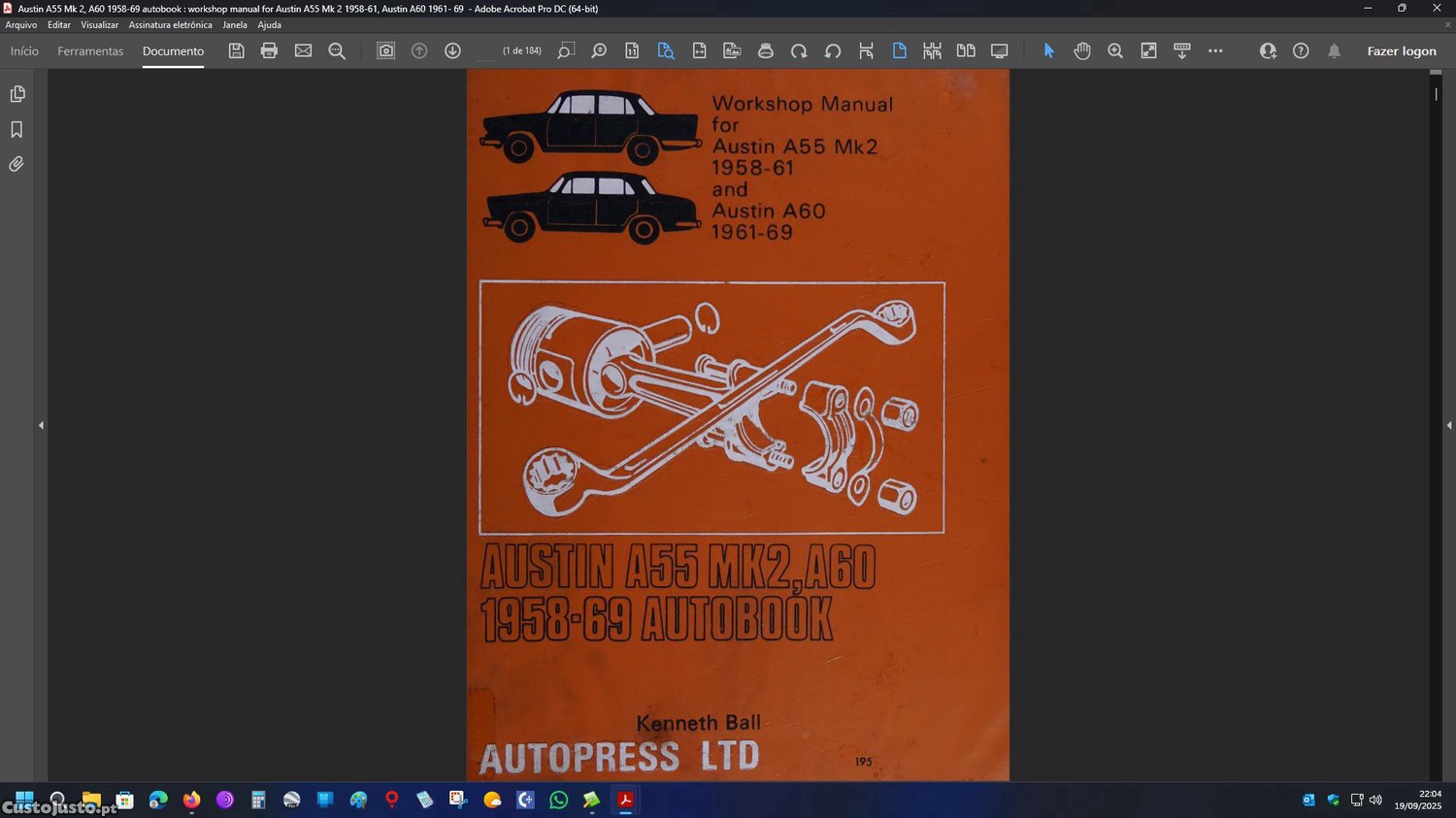Screen dimensions: 1456x818
Task: Click the page number input field
Action: 488,51
